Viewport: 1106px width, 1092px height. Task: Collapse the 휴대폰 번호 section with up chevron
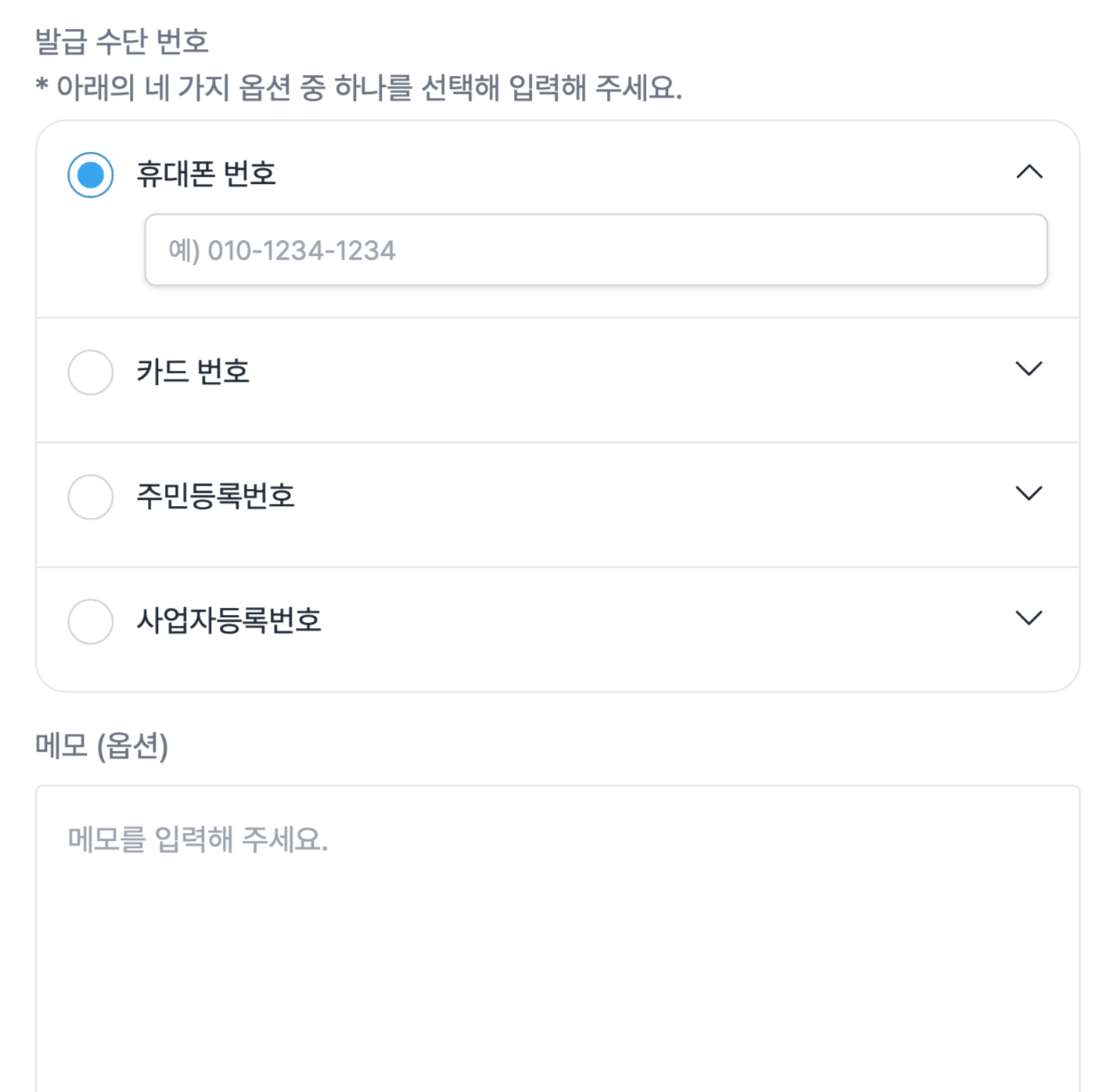1029,172
